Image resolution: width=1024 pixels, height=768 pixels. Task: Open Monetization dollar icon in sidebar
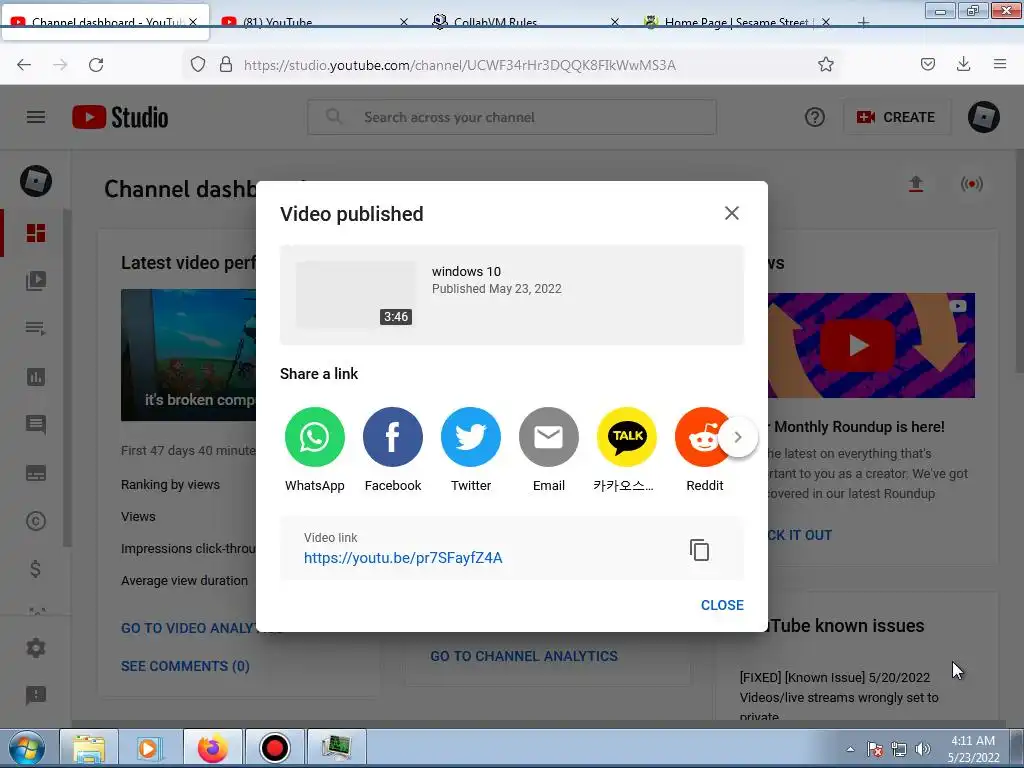[x=36, y=569]
